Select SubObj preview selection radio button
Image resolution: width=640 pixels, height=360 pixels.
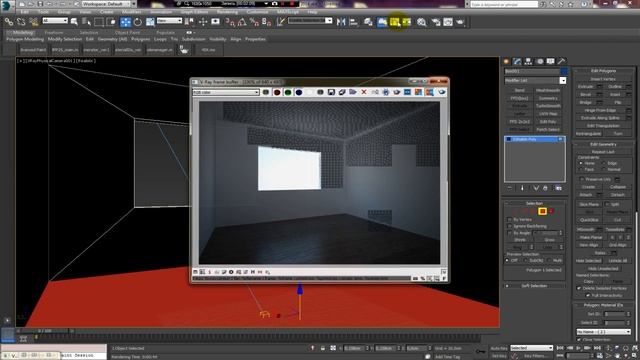click(526, 260)
